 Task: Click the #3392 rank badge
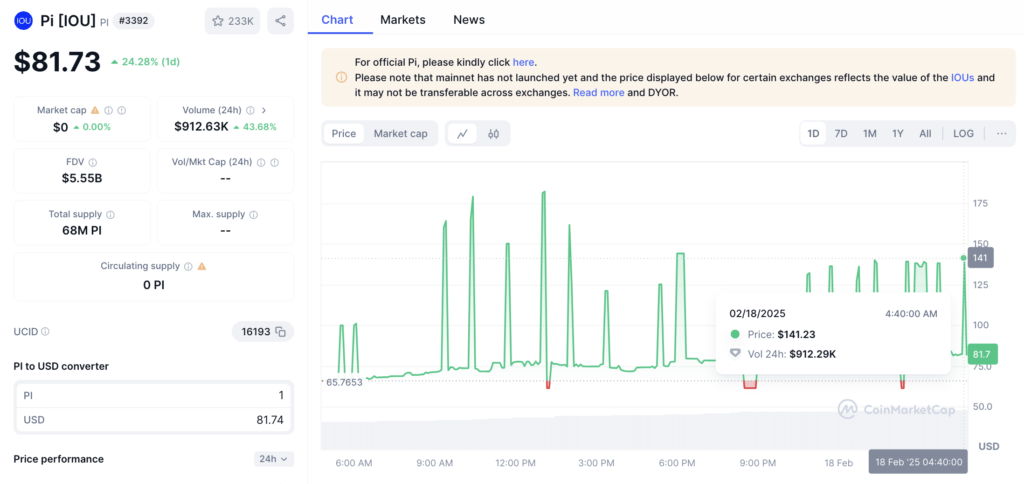pos(134,21)
